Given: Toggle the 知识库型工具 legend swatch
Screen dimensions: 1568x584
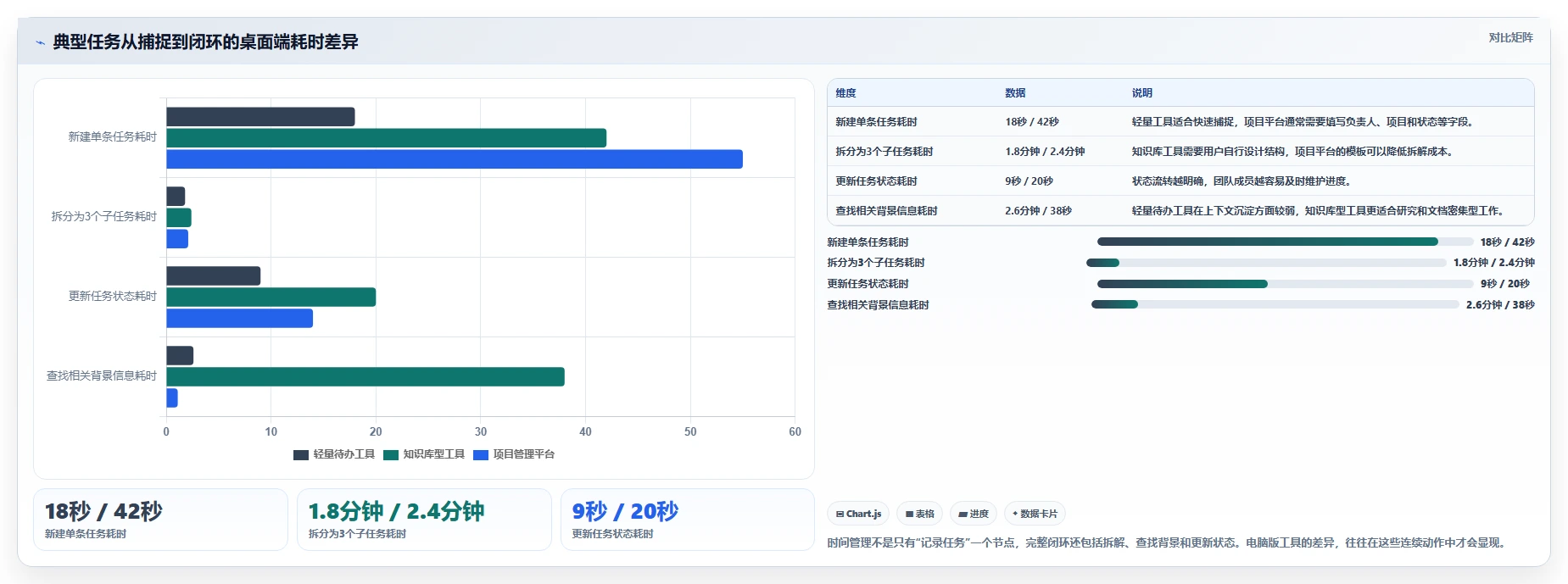Looking at the screenshot, I should point(391,455).
